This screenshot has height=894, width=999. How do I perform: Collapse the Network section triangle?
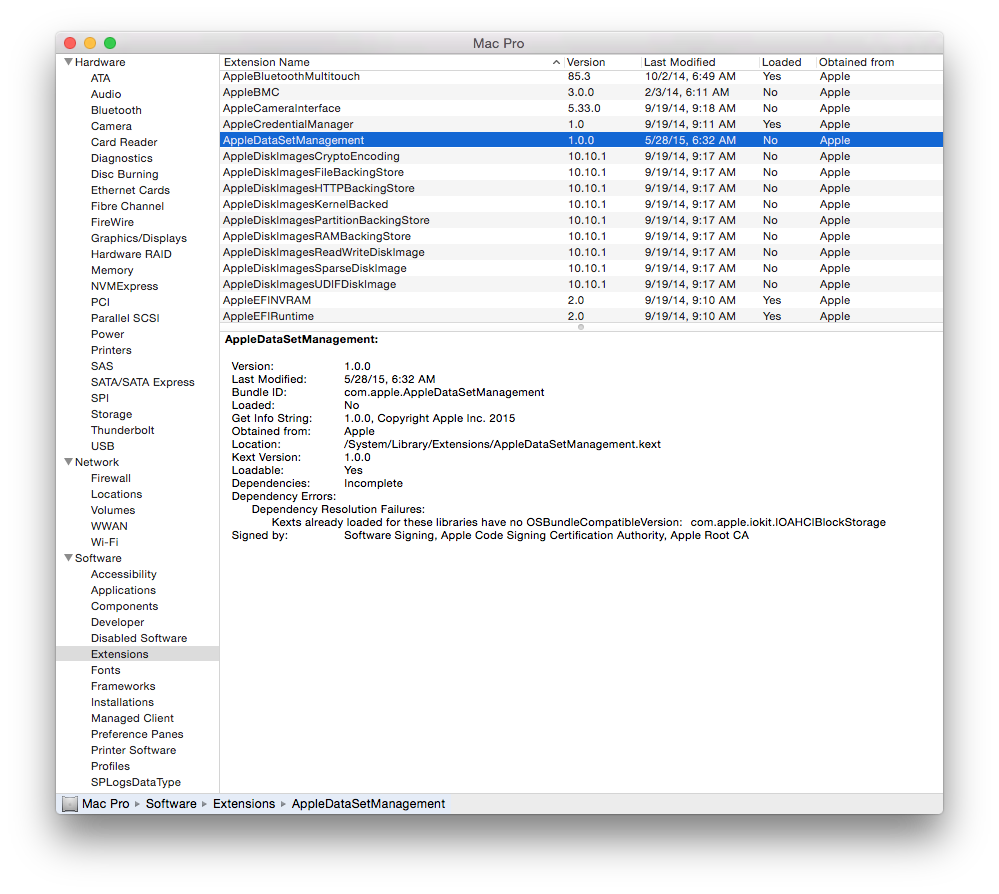click(68, 462)
